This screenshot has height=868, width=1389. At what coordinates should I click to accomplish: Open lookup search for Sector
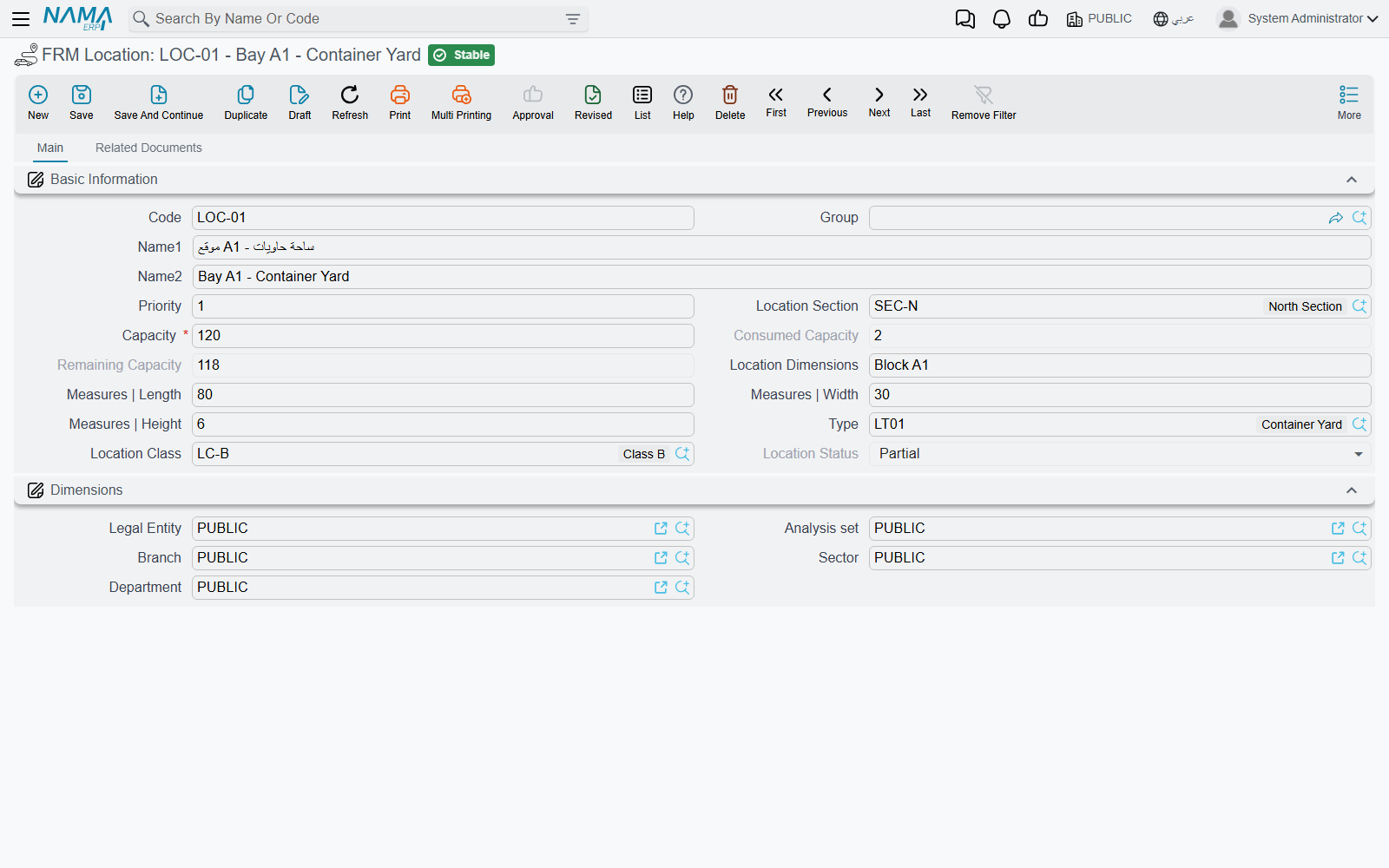click(1359, 557)
